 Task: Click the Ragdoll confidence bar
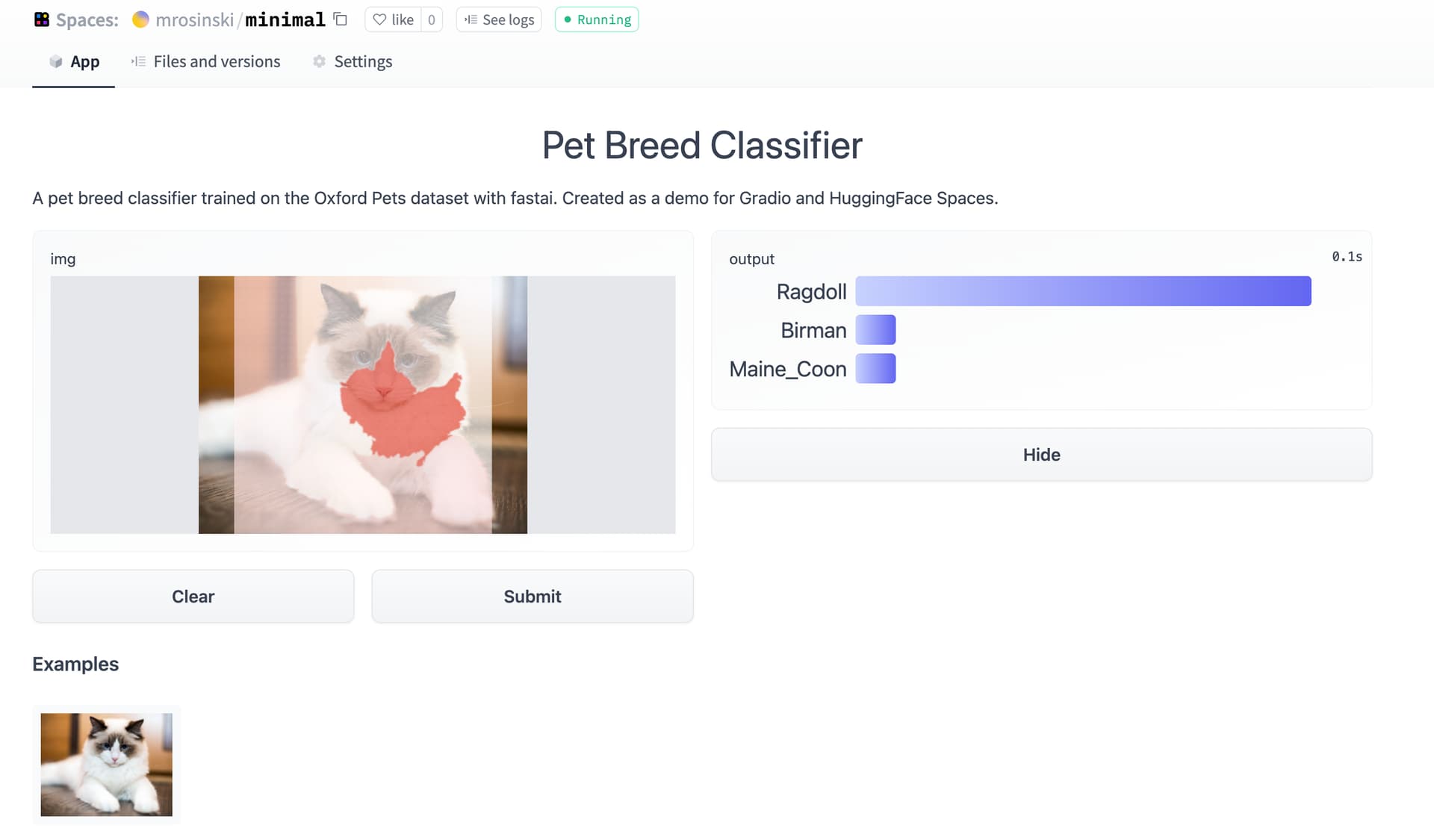1083,291
